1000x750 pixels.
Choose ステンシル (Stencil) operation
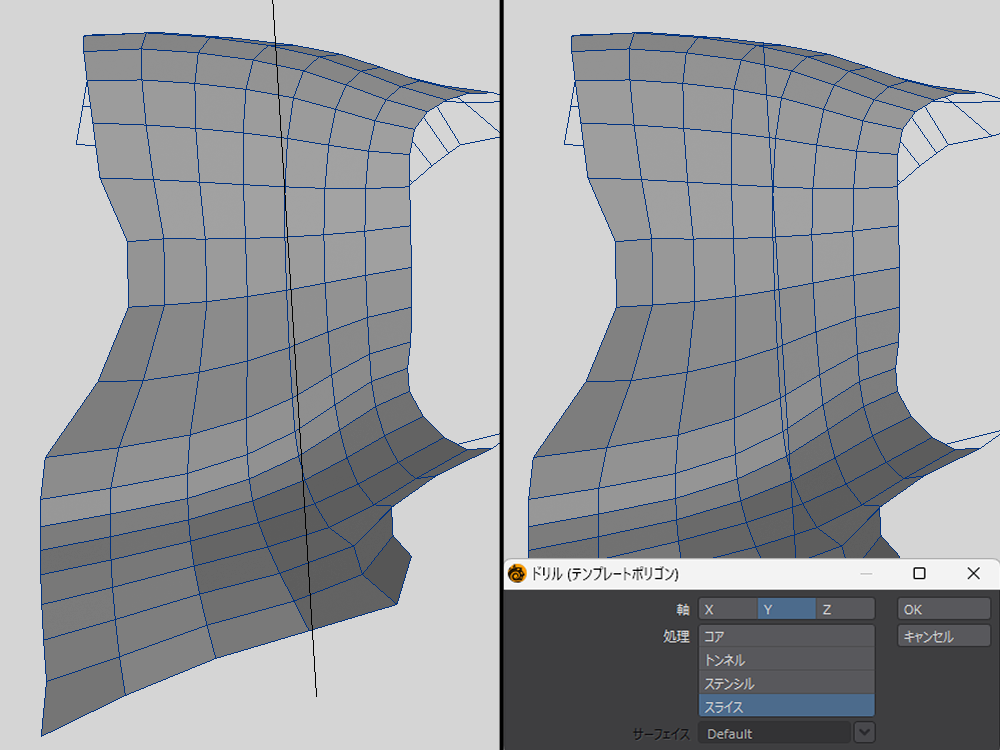(786, 684)
